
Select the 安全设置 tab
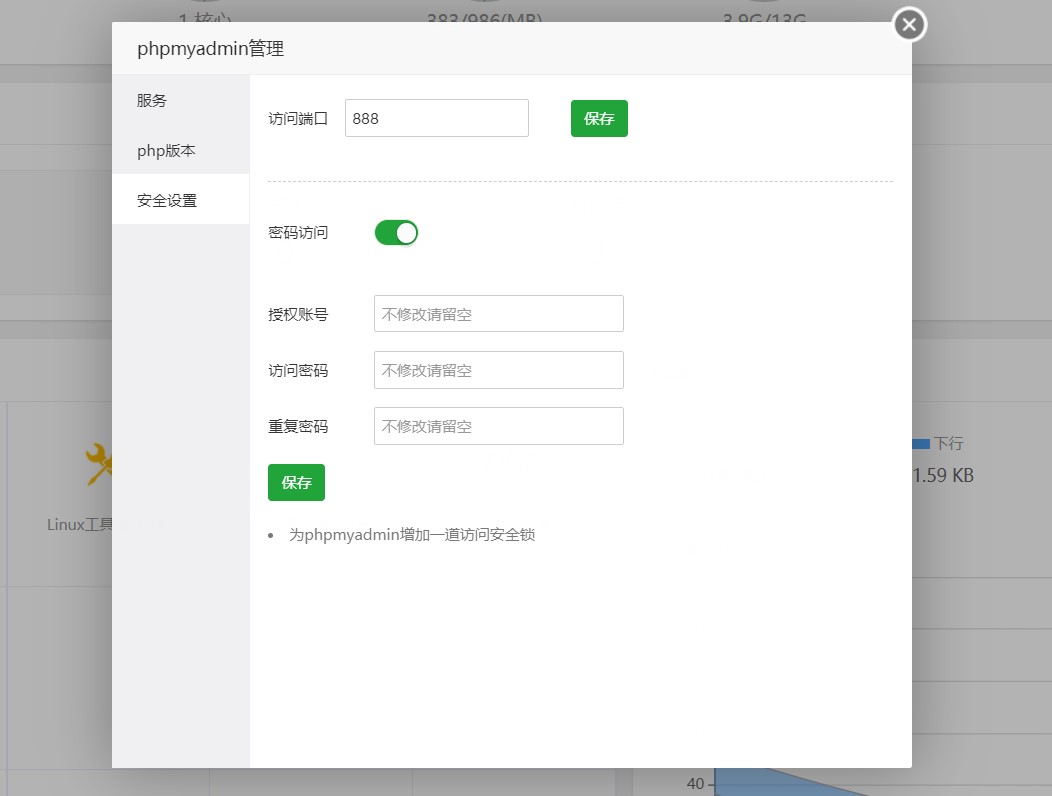click(x=180, y=200)
